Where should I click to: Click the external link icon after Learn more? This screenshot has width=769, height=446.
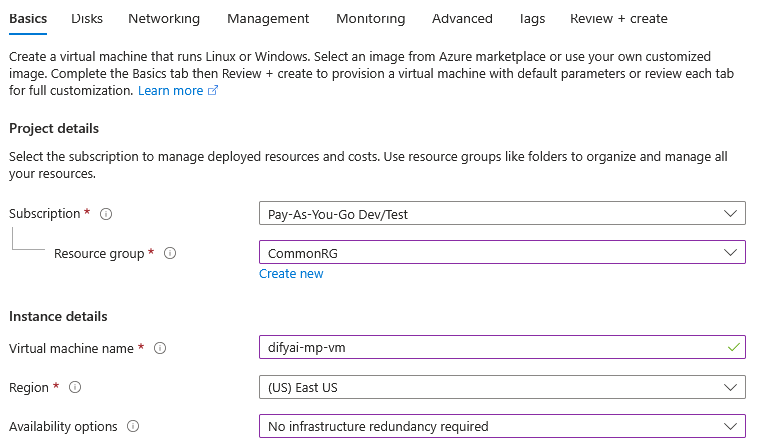click(213, 90)
